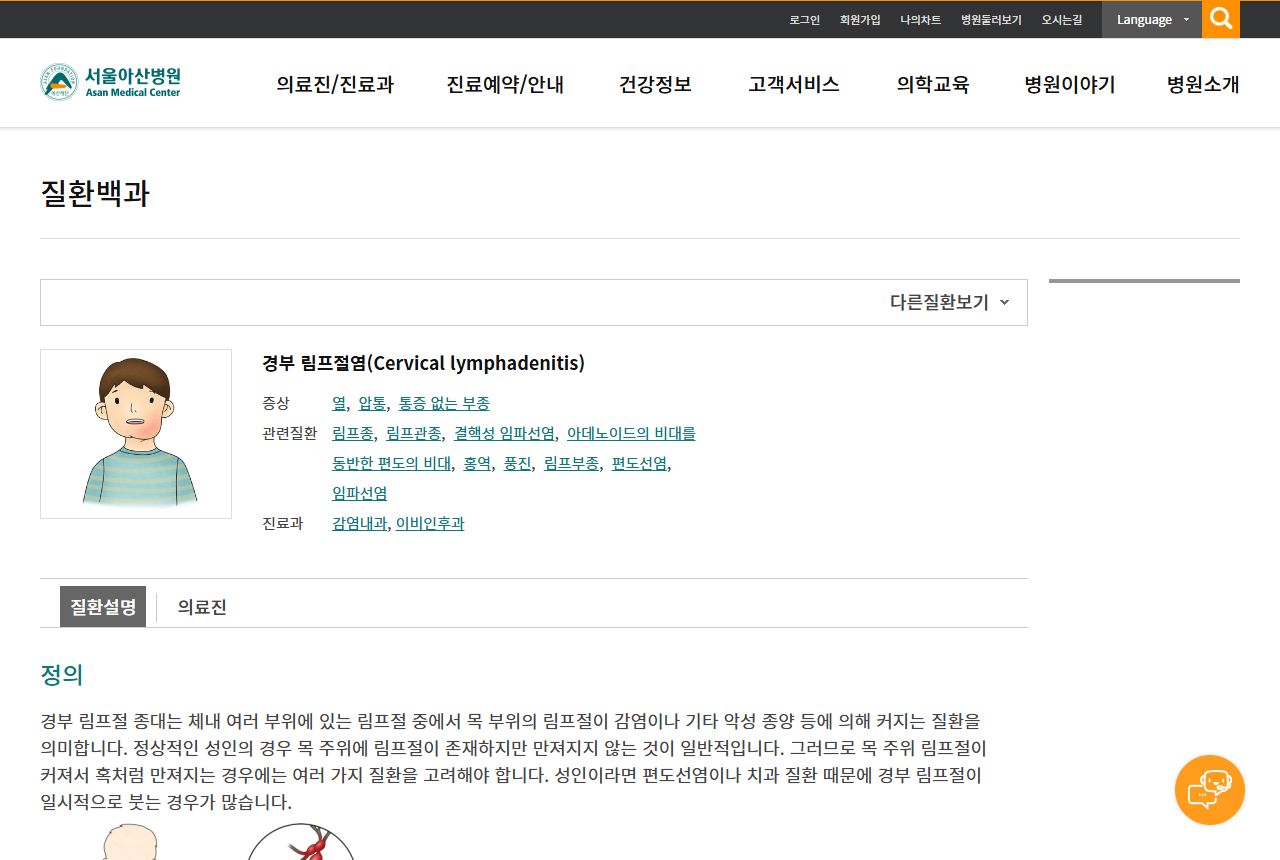Click the 통증 없는 부종 symptom link
1280x860 pixels.
(444, 403)
